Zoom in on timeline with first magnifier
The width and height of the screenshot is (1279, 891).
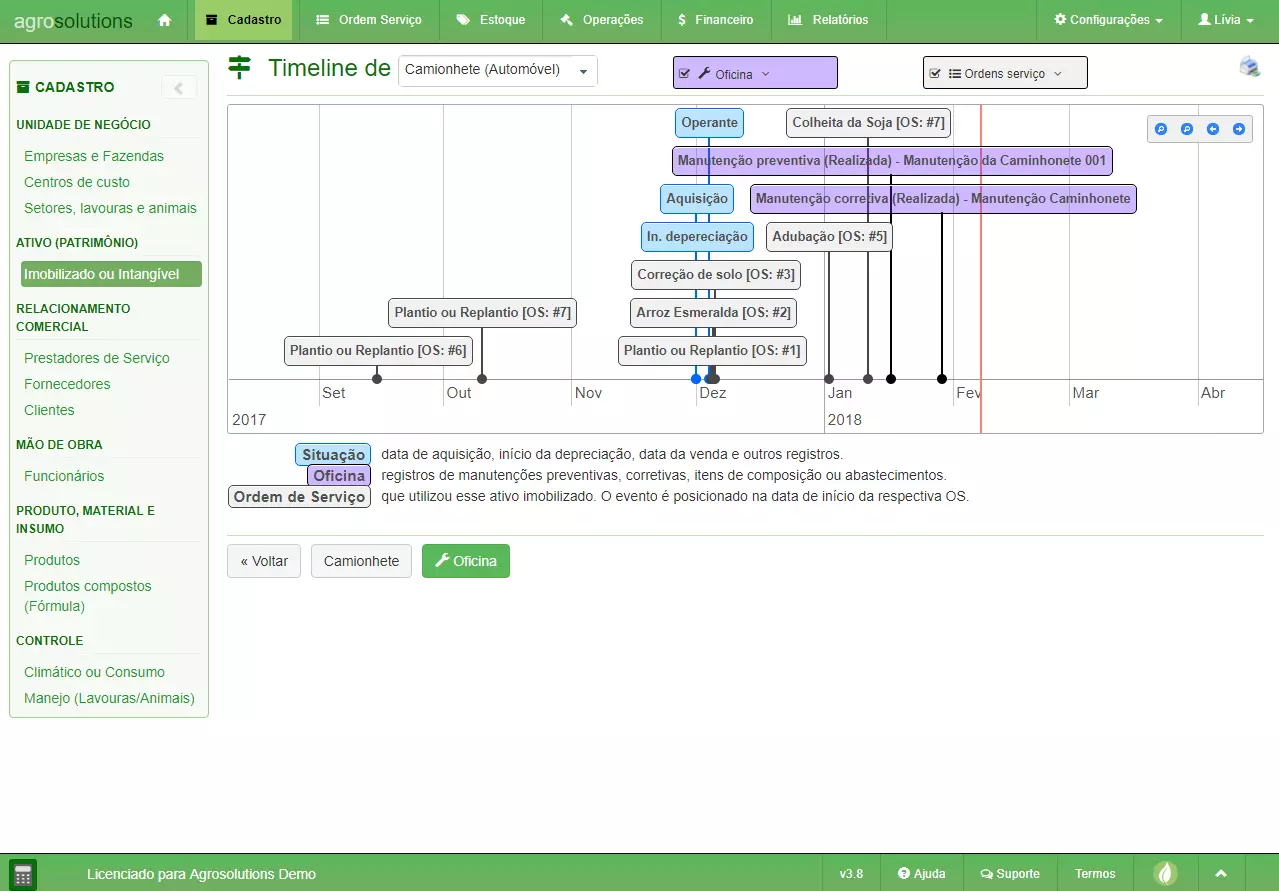[x=1161, y=129]
